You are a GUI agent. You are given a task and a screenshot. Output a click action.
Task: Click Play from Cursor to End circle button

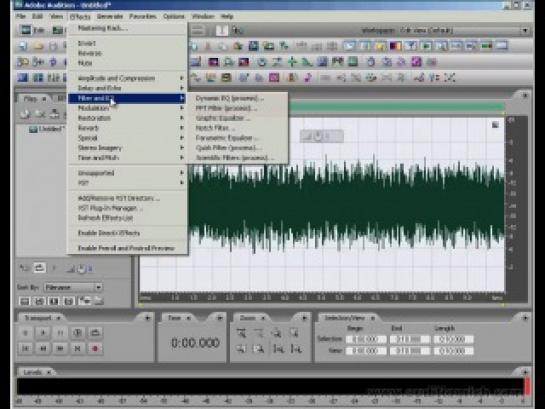point(78,333)
